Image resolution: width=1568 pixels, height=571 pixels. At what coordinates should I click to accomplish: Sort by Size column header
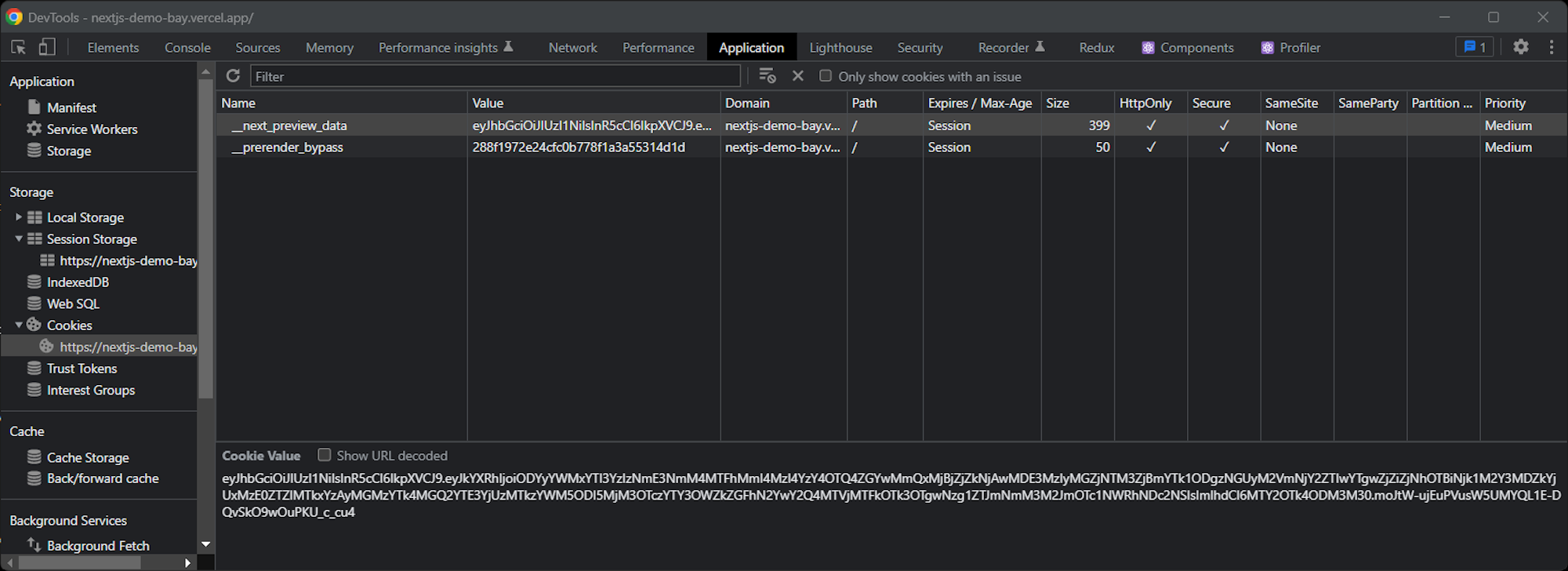pyautogui.click(x=1077, y=103)
